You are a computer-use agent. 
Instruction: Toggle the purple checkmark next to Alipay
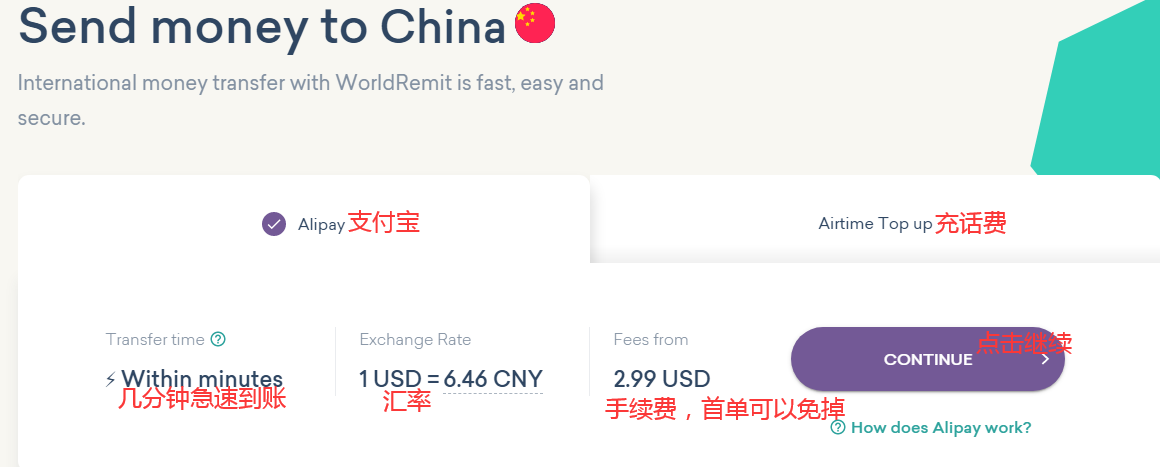click(274, 224)
